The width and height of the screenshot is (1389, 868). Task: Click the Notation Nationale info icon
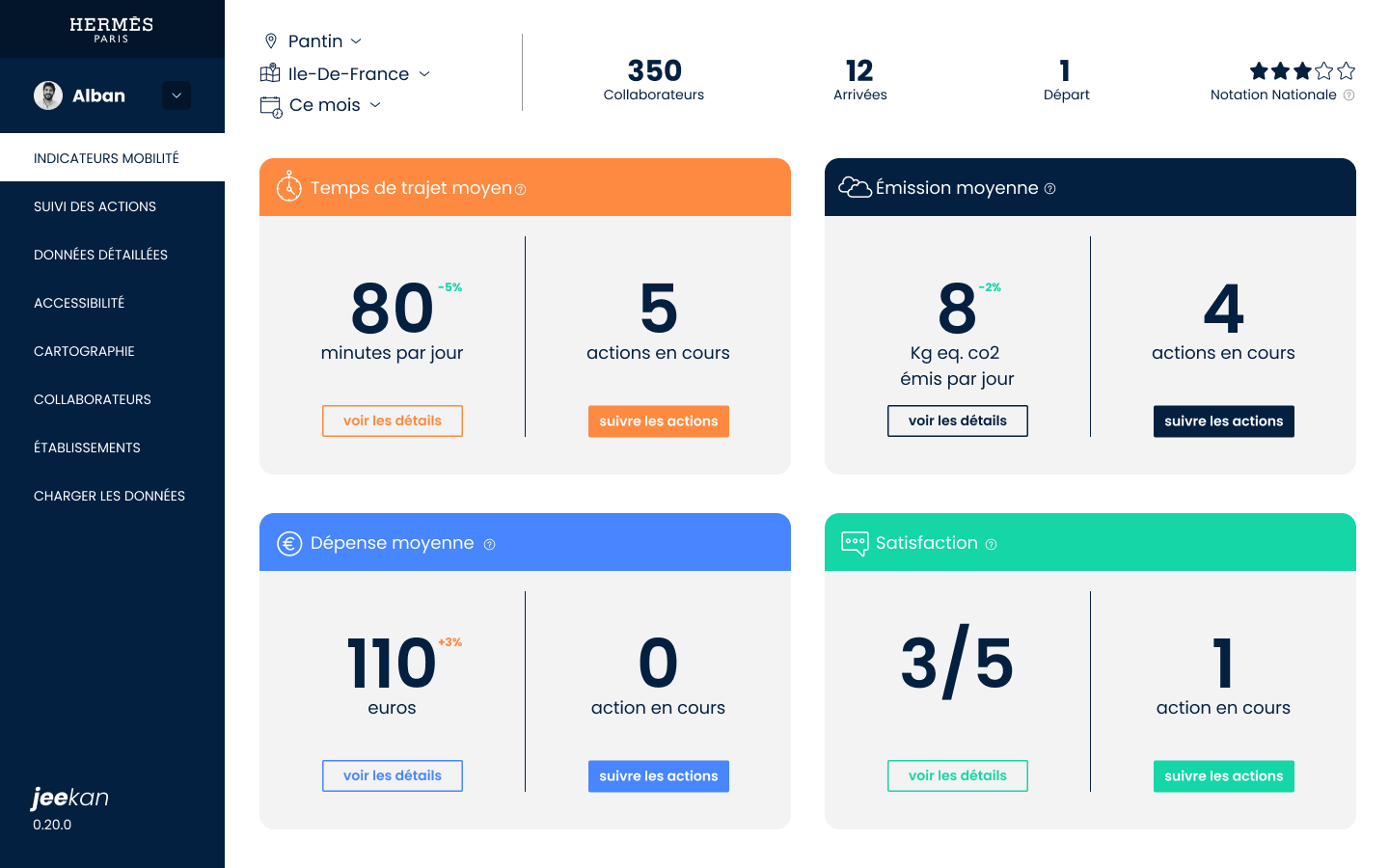[x=1349, y=95]
